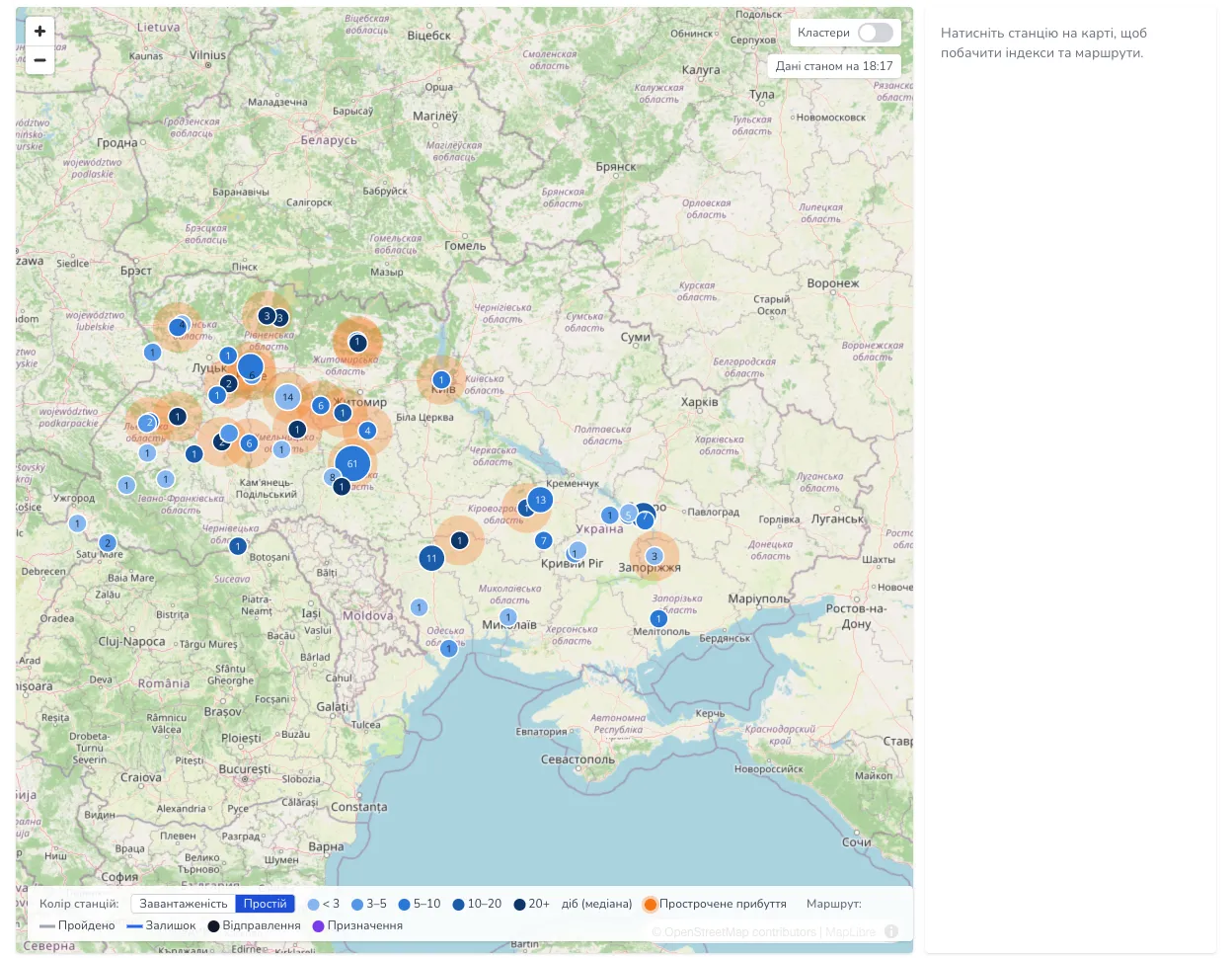The height and width of the screenshot is (958, 1232).
Task: Click marker 1 north of Одеська область
Action: click(x=419, y=607)
